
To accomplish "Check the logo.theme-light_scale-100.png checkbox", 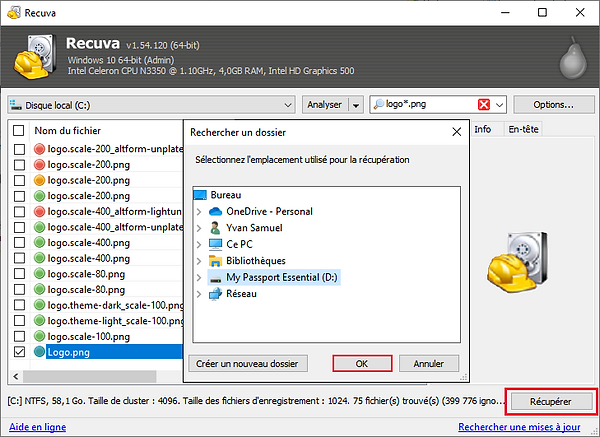I will coord(19,320).
